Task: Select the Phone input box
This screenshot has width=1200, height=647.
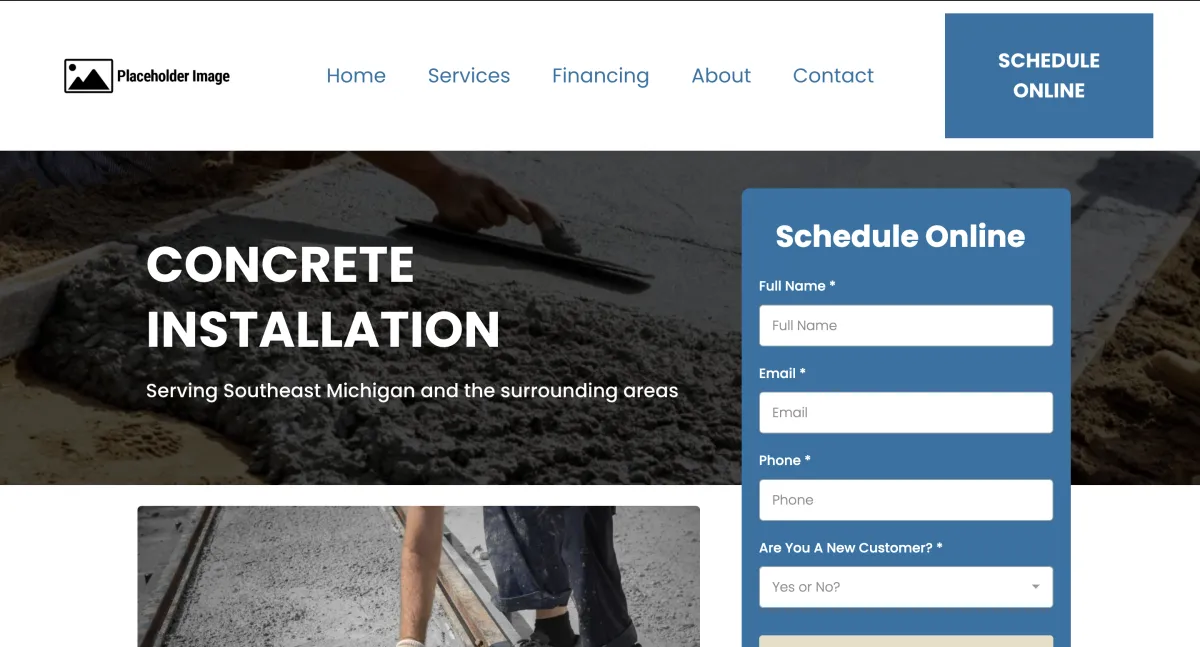Action: (x=906, y=500)
